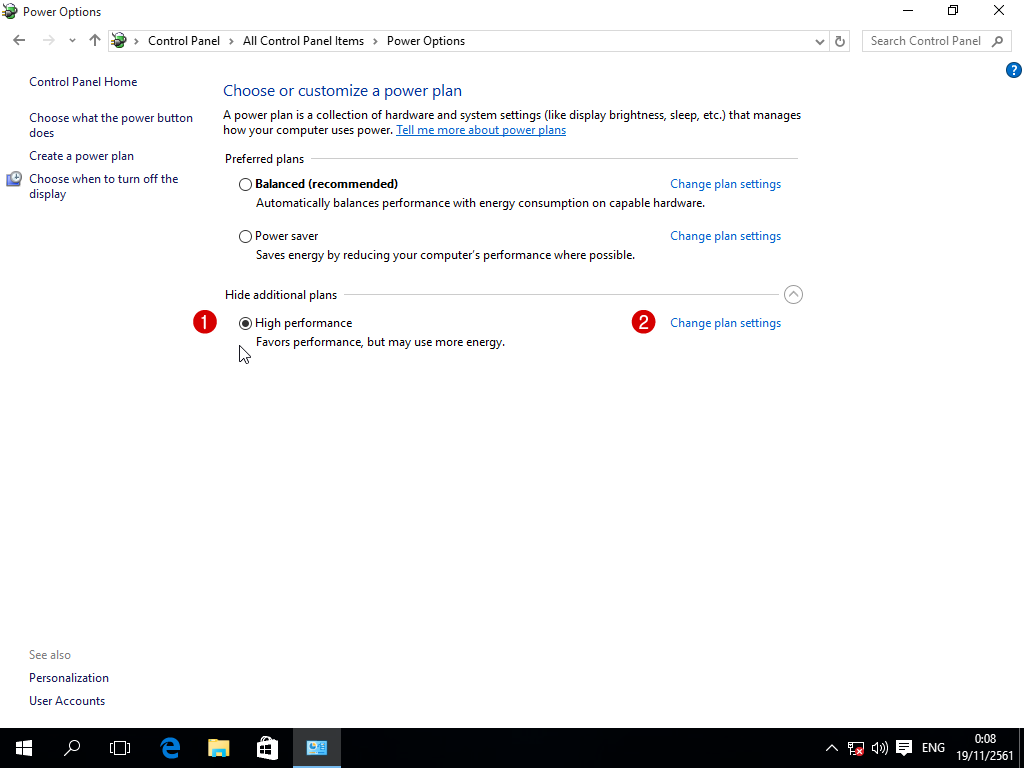Open File Explorer from the taskbar
Viewport: 1024px width, 768px height.
tap(218, 747)
